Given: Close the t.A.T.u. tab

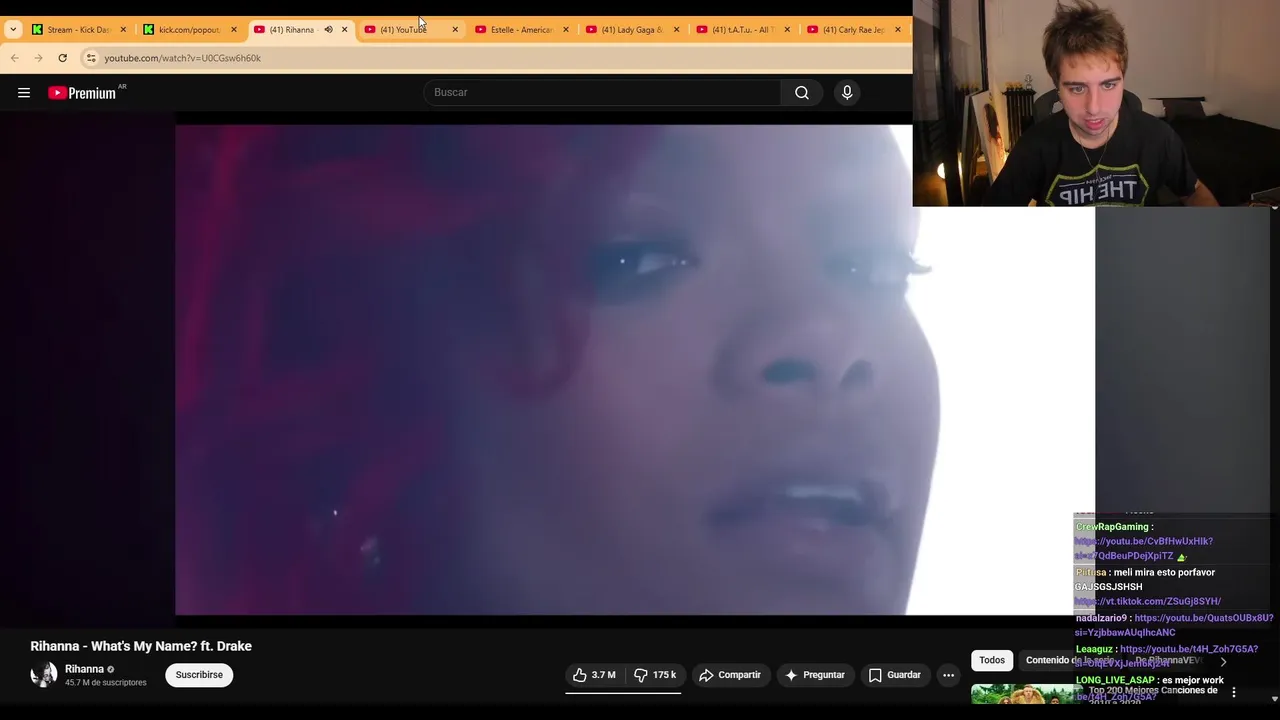Looking at the screenshot, I should pos(787,29).
